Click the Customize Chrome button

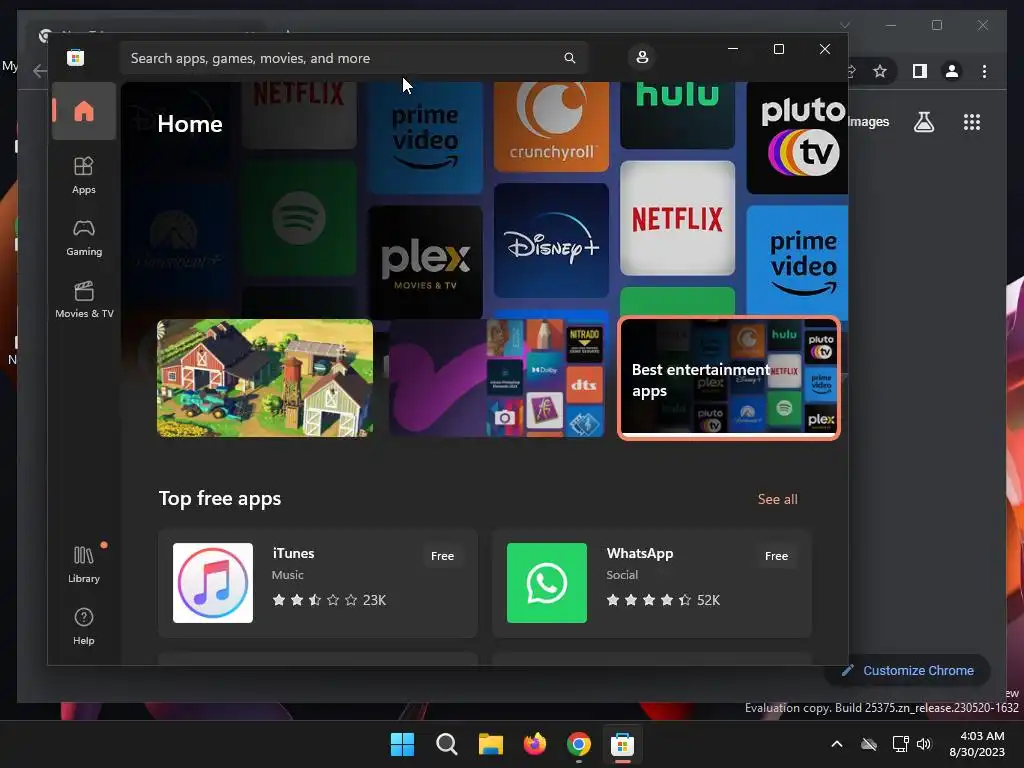point(908,670)
